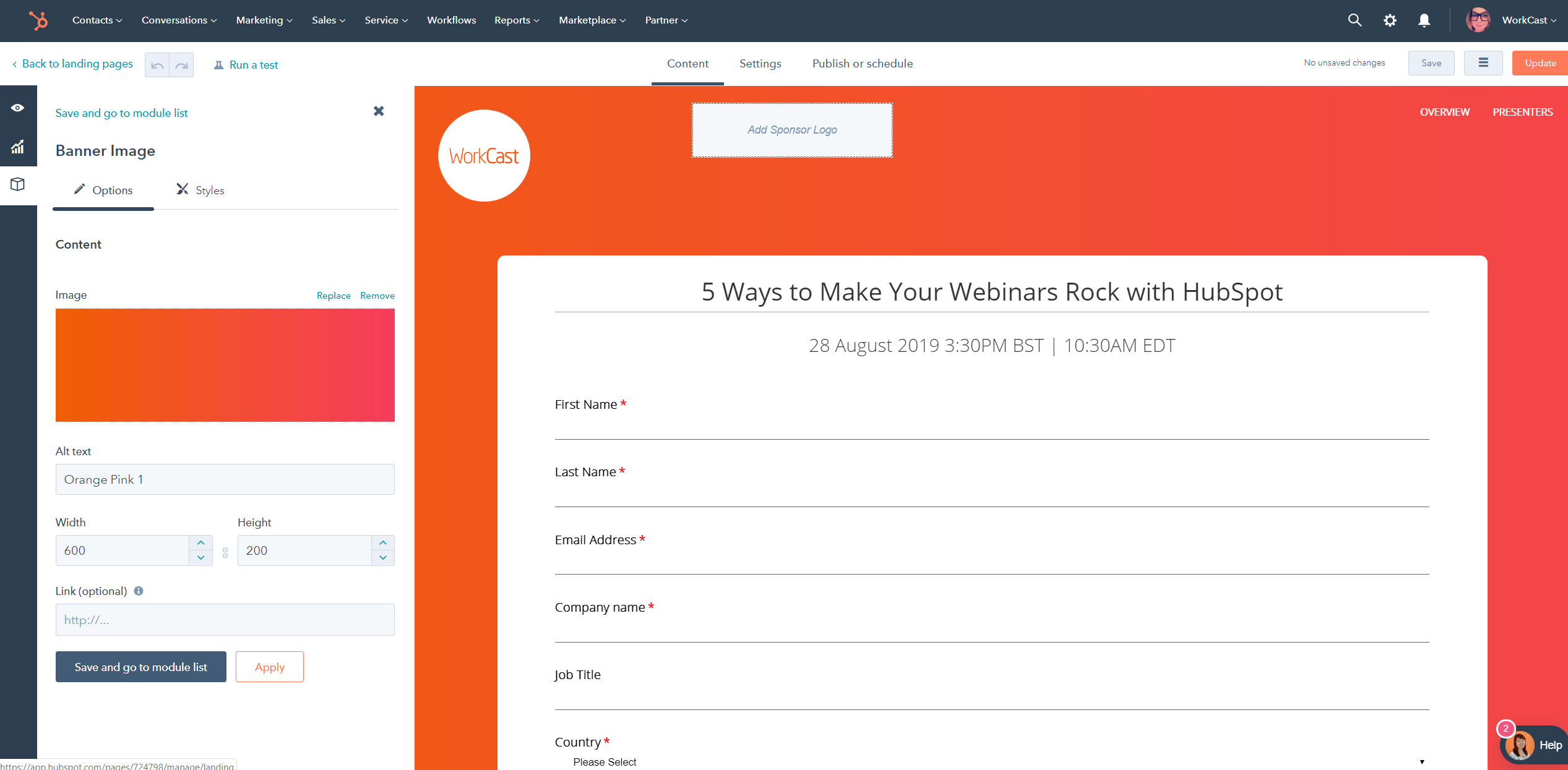Click the Save button
Viewport: 1568px width, 770px height.
tap(1431, 63)
